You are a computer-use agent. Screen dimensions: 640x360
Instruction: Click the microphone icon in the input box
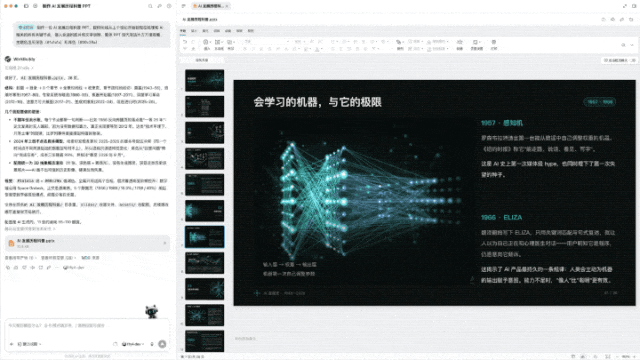pyautogui.click(x=152, y=344)
